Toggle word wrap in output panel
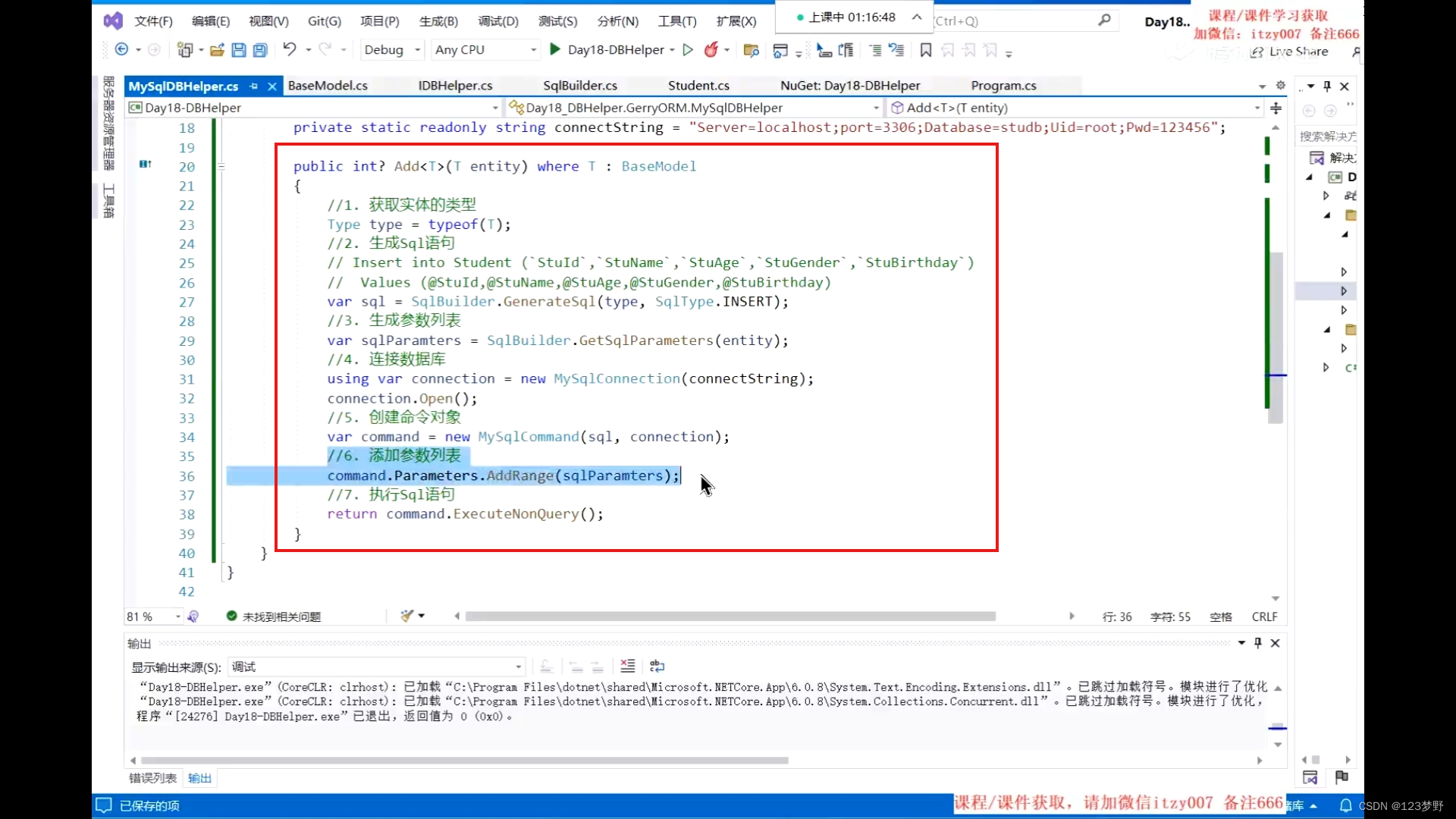Screen dimensions: 1456x819 (657, 667)
